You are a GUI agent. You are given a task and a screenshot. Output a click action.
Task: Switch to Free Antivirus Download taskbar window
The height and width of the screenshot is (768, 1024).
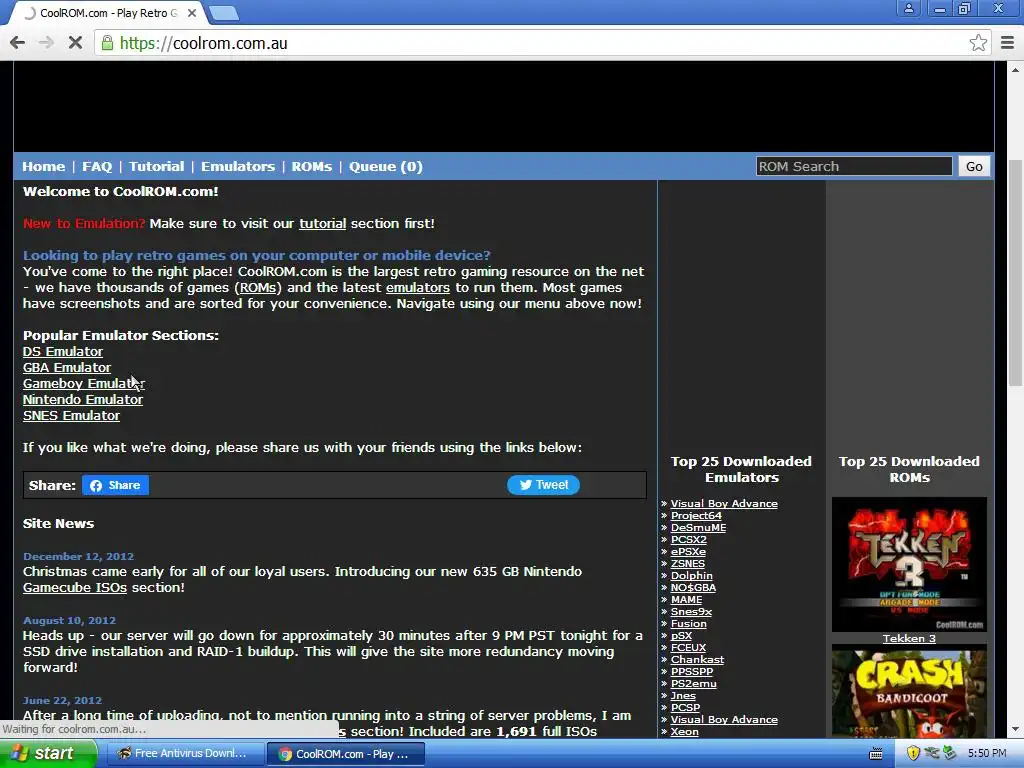click(185, 754)
